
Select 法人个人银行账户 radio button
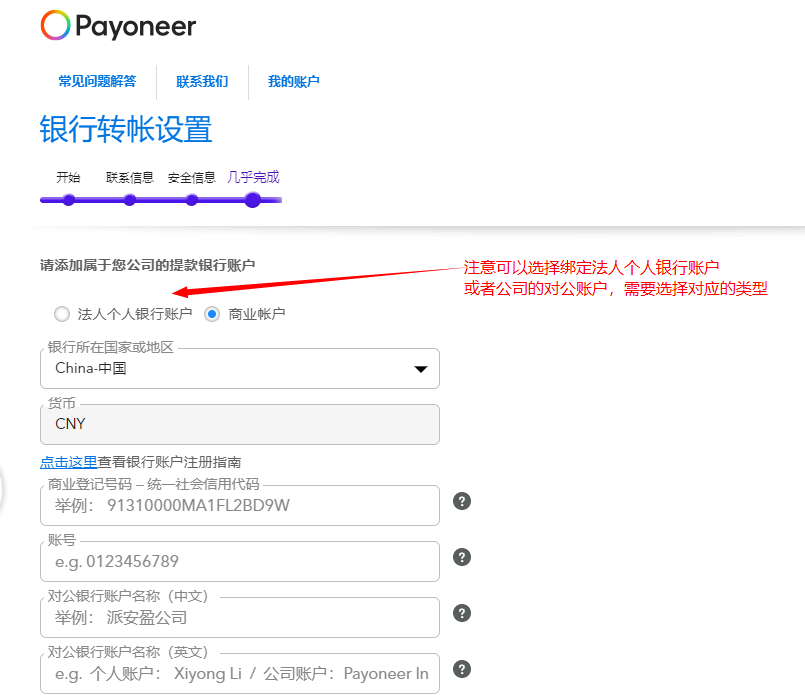pyautogui.click(x=62, y=314)
